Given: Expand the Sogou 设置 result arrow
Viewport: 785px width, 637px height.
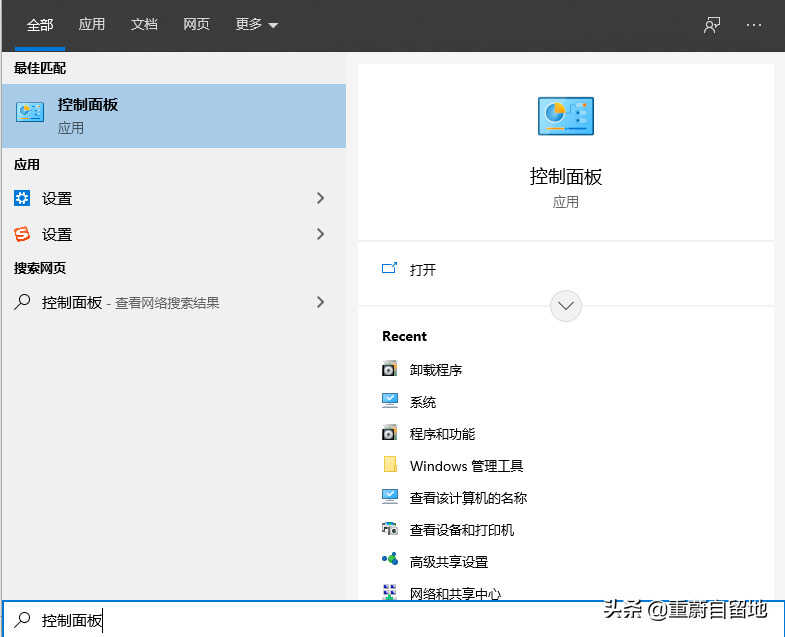Looking at the screenshot, I should [320, 234].
